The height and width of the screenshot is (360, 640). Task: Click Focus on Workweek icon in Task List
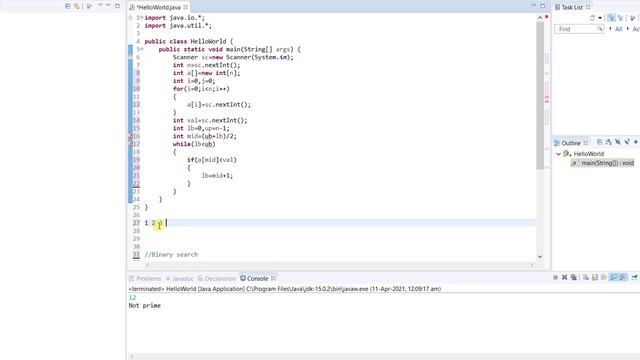[633, 18]
